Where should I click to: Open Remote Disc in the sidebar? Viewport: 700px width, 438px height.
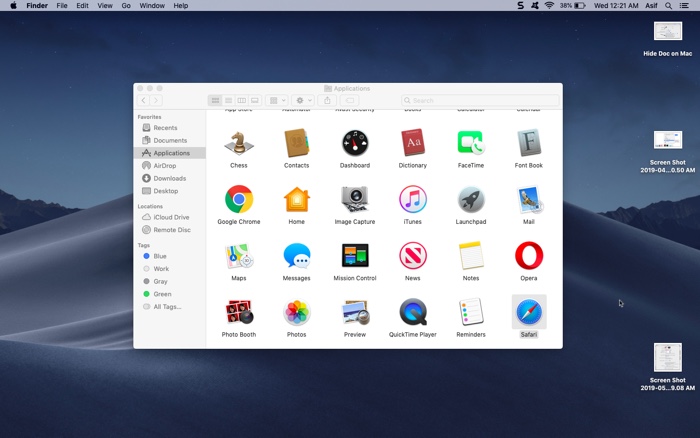coord(170,229)
